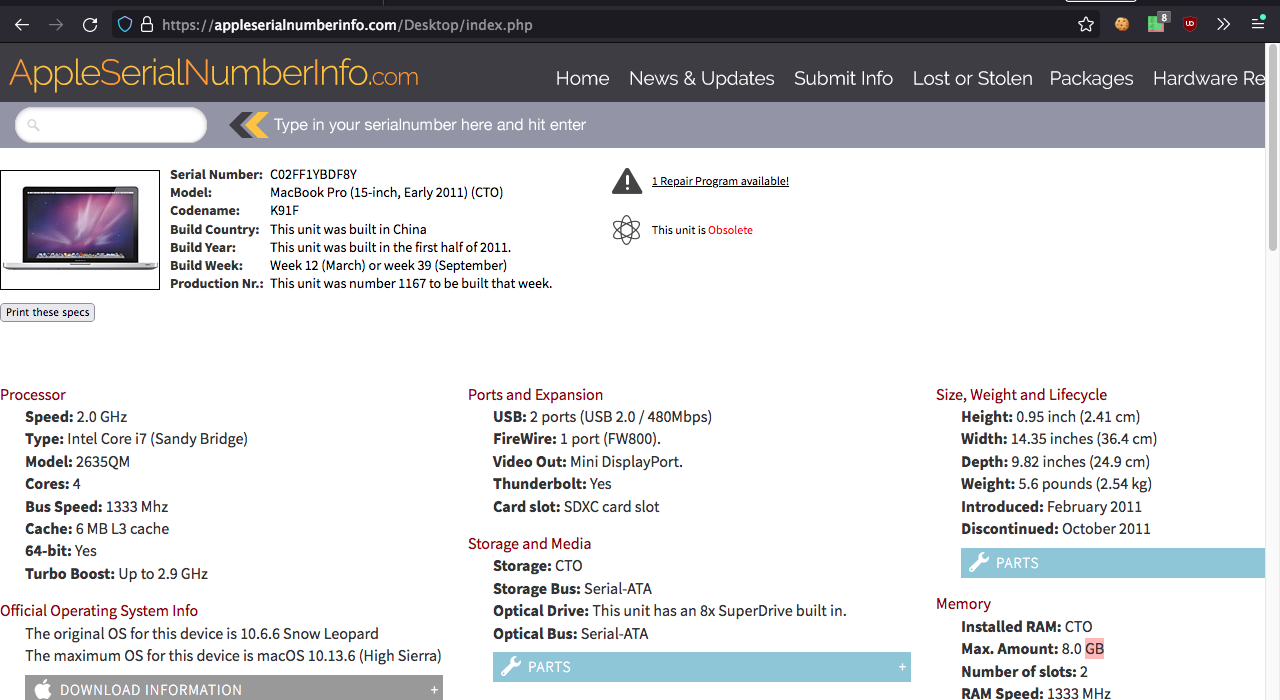Click processor model value 2635QM
The width and height of the screenshot is (1280, 700).
click(x=103, y=461)
